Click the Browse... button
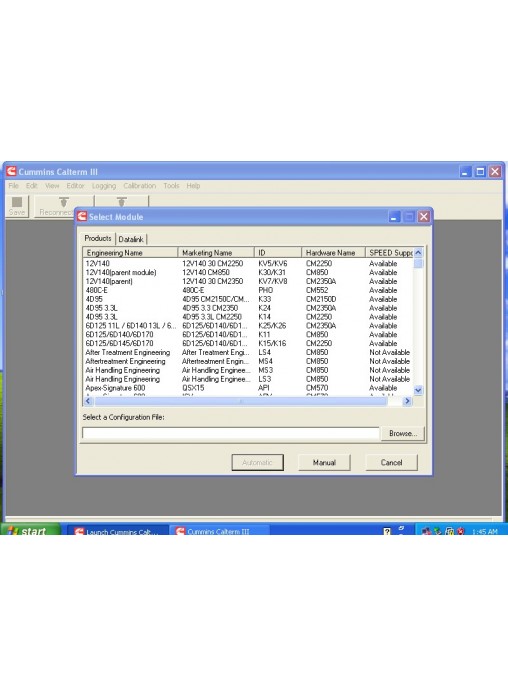 (403, 433)
